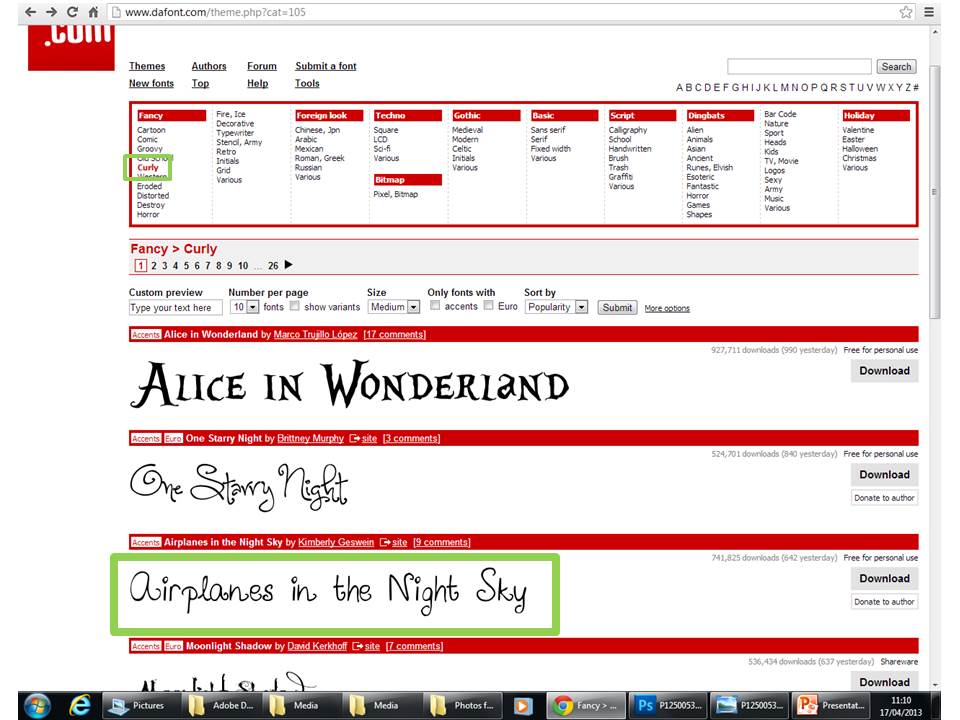Download Alice in Wonderland font
This screenshot has height=720, width=960.
tap(885, 371)
